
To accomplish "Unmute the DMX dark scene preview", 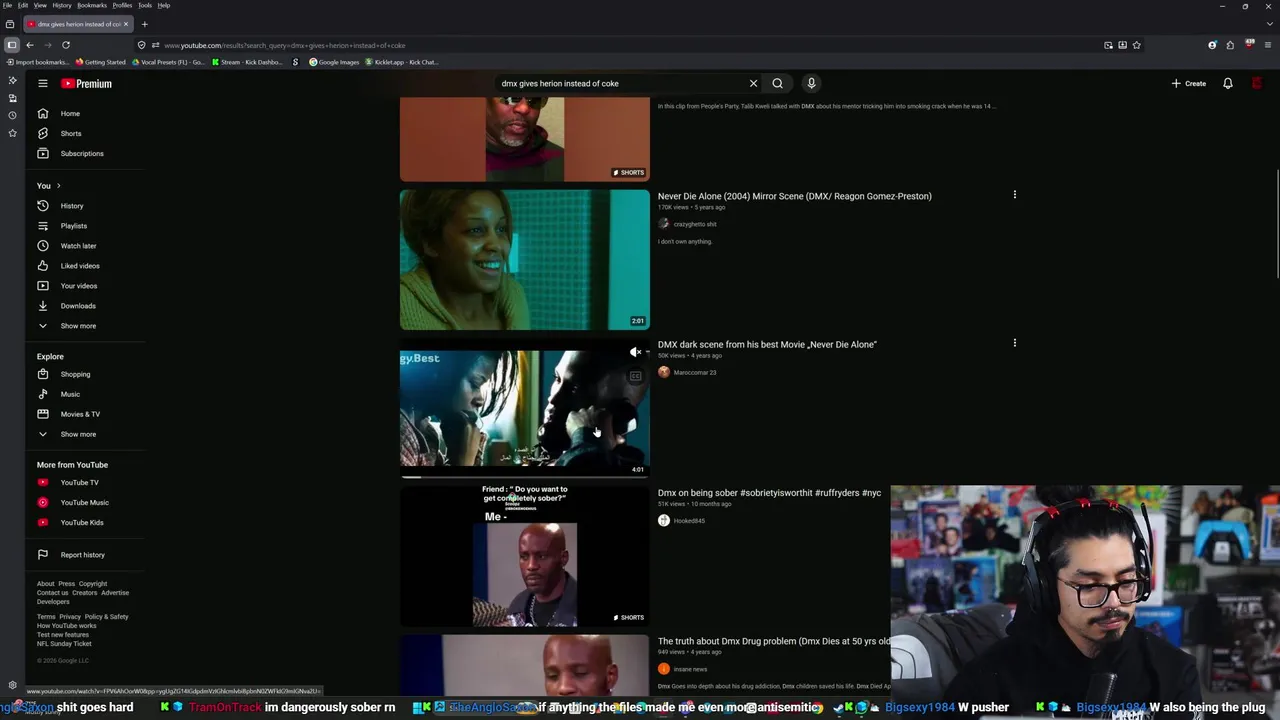I will 635,353.
